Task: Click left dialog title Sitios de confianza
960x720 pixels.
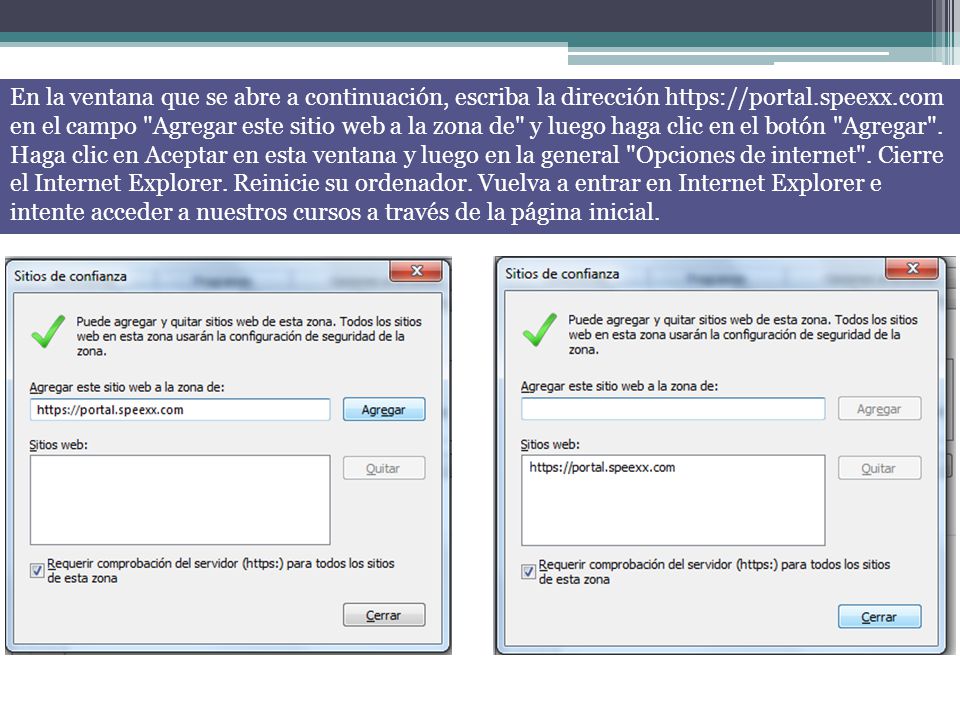Action: coord(70,276)
